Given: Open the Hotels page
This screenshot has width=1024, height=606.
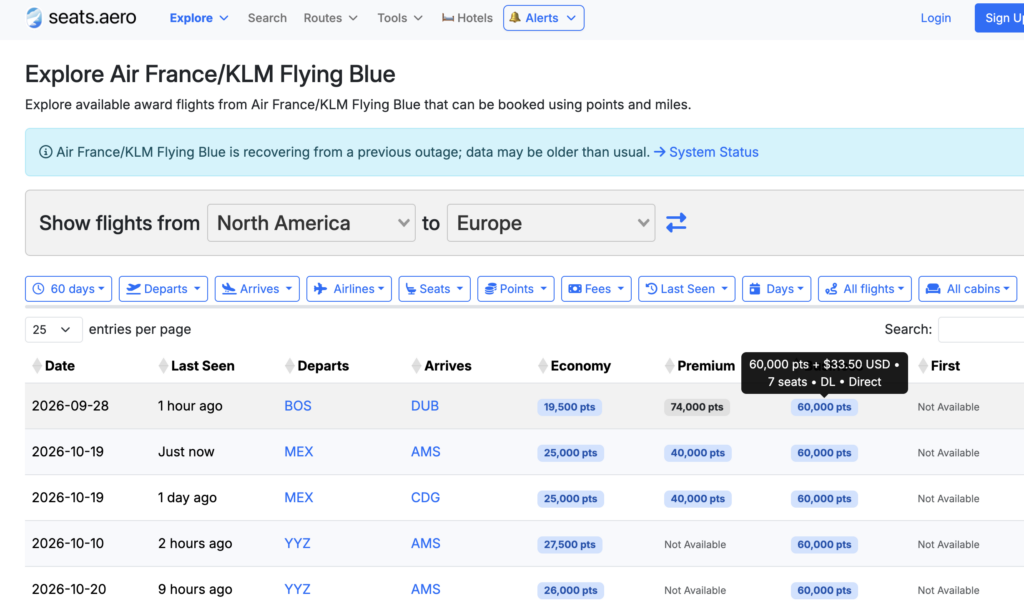Looking at the screenshot, I should coord(467,18).
